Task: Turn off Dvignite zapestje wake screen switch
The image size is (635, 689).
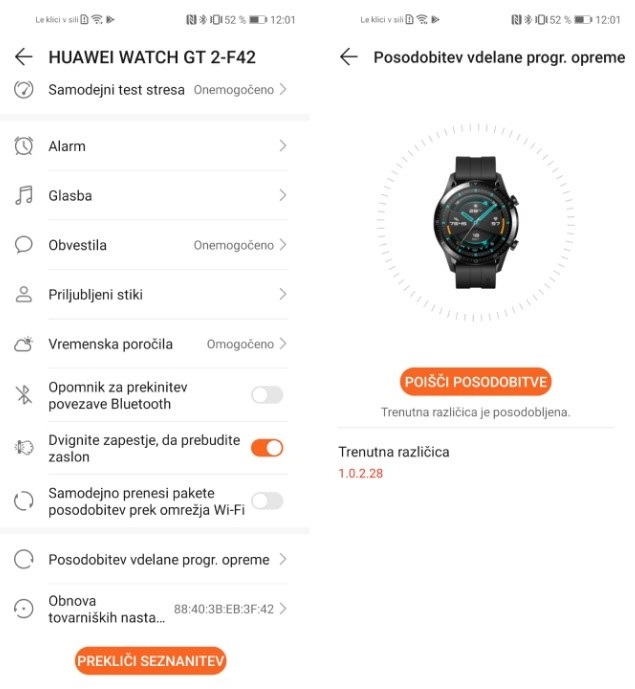Action: point(267,448)
